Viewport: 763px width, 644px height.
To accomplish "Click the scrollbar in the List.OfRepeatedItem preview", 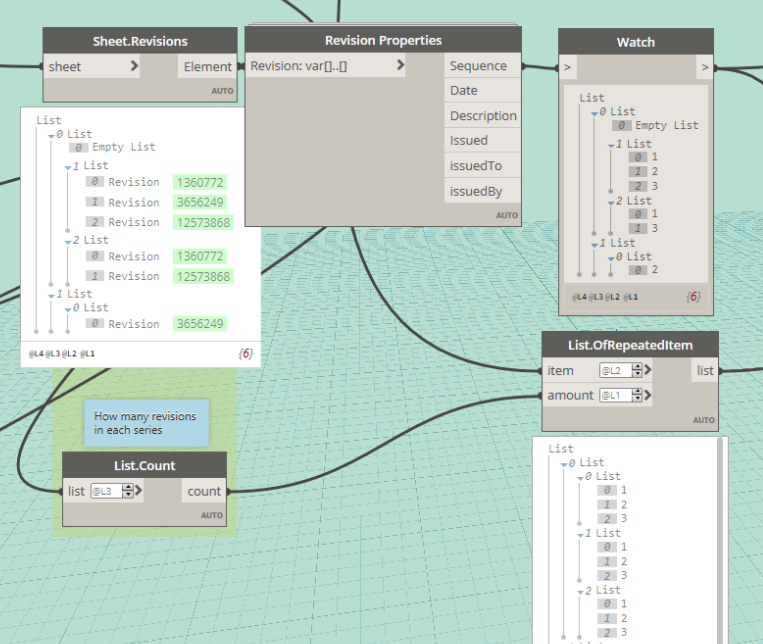I will click(719, 540).
